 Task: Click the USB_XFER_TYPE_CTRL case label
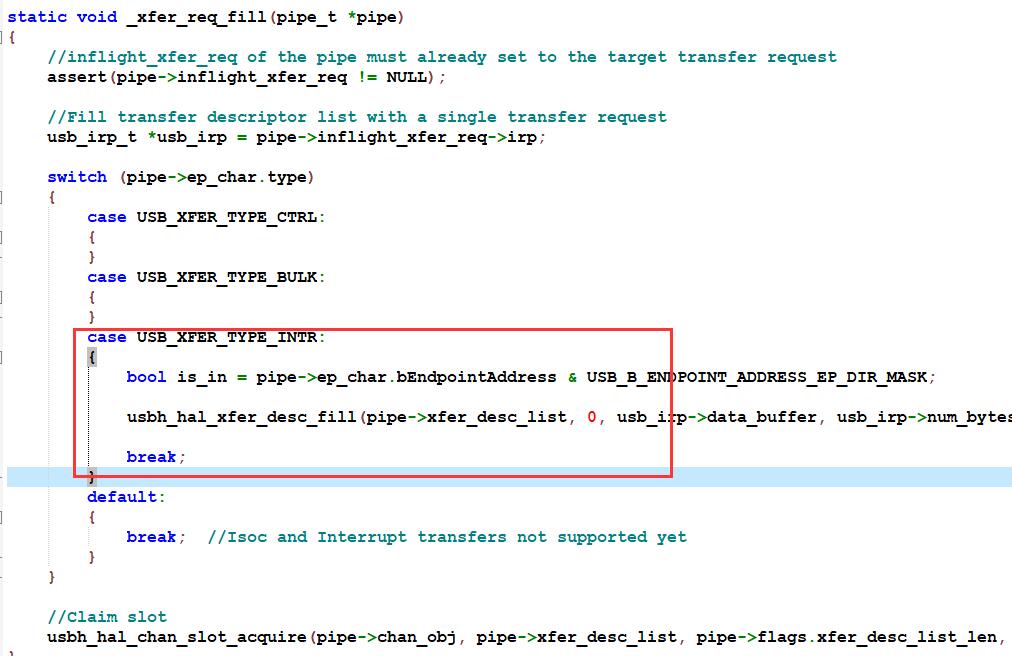pyautogui.click(x=227, y=217)
